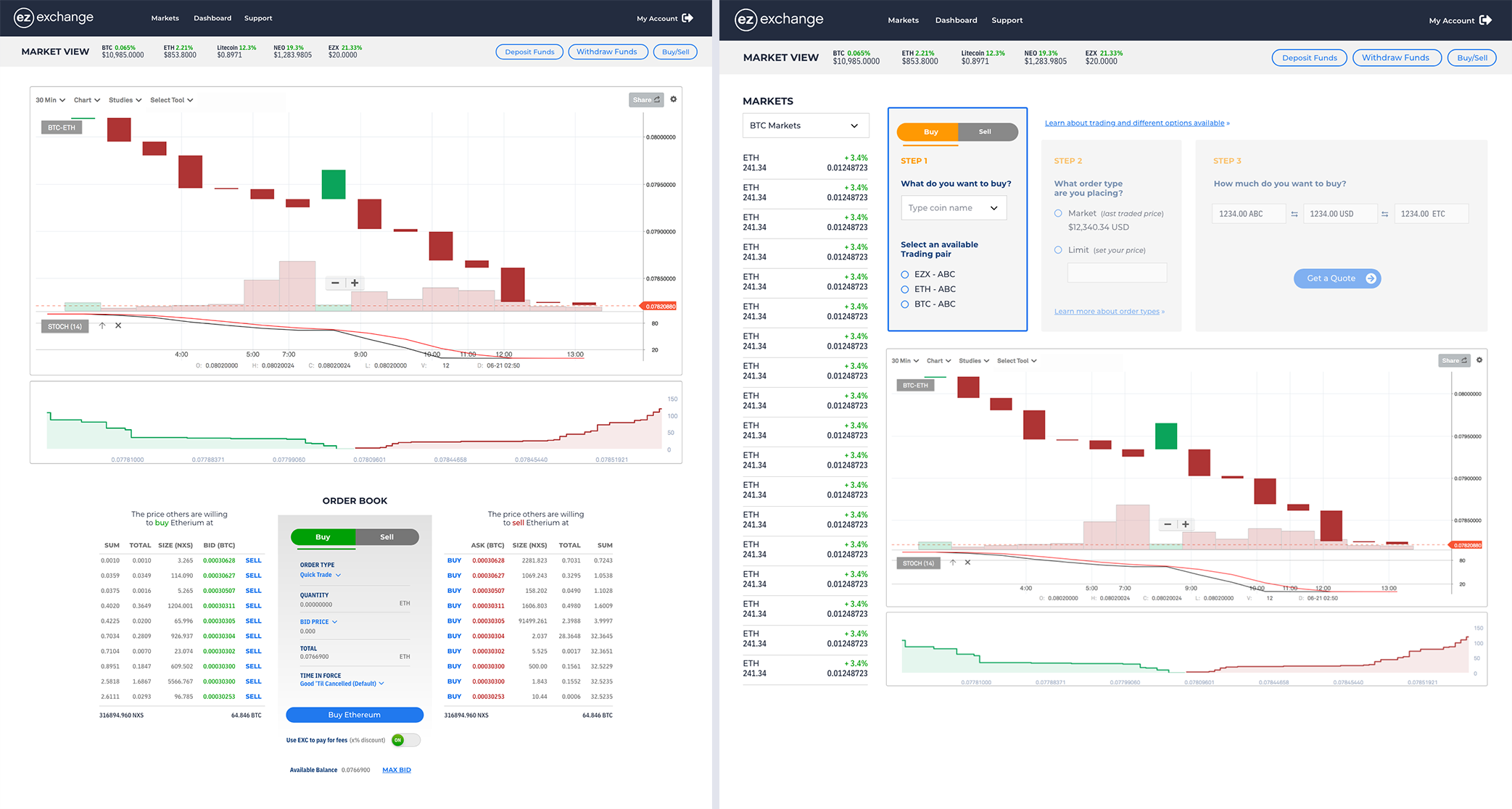Click the 1234.00 ABC amount field
The image size is (1512, 809).
(1248, 214)
